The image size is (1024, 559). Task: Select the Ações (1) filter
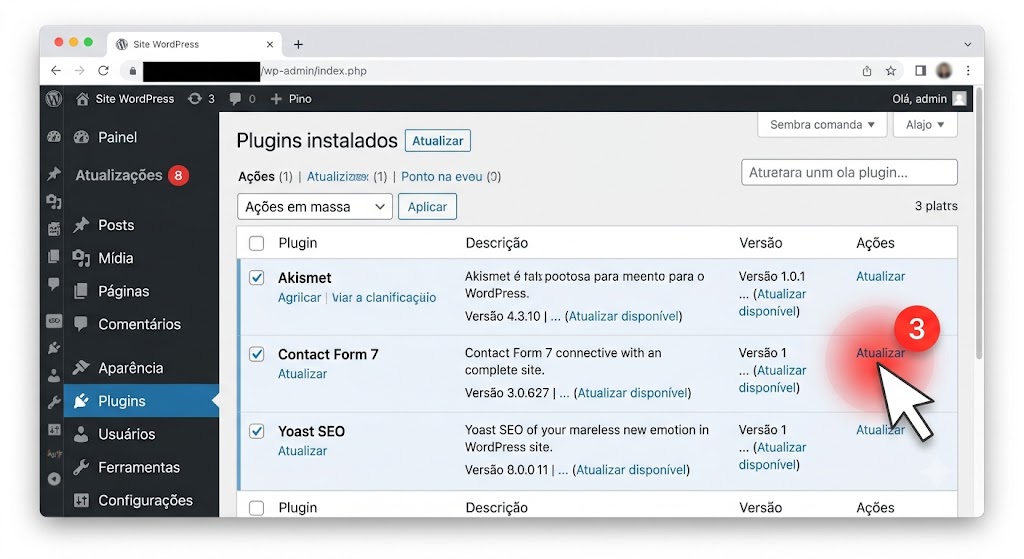(265, 176)
